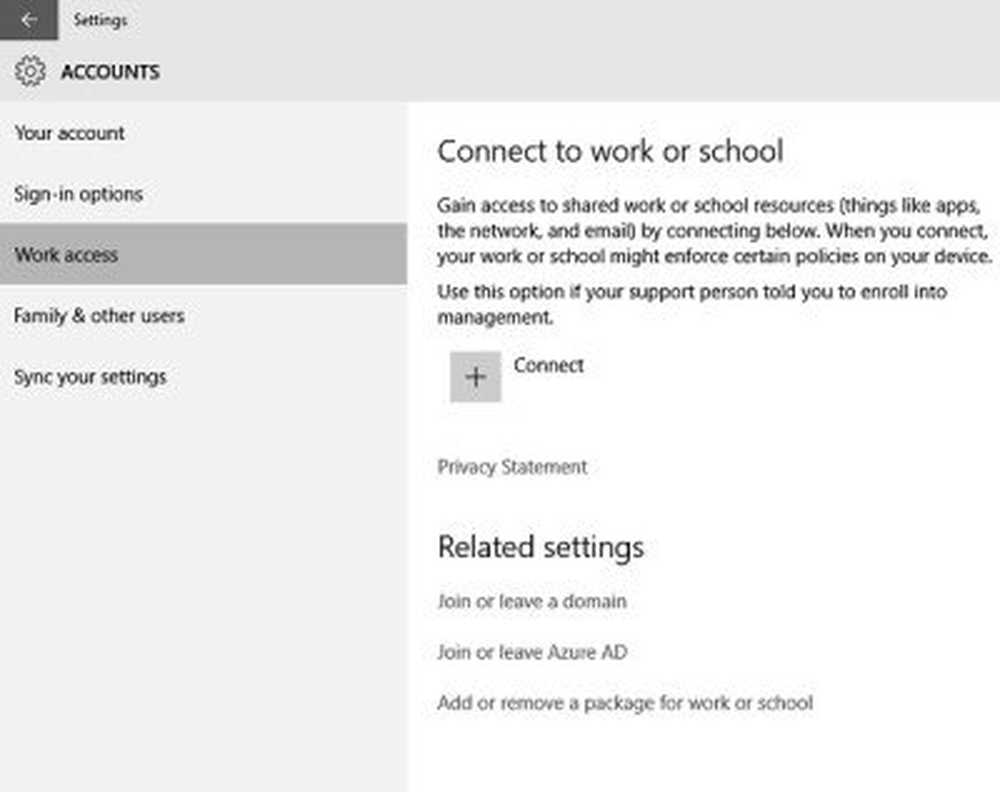Click the ACCOUNTS header title
The image size is (1000, 792).
tap(110, 72)
